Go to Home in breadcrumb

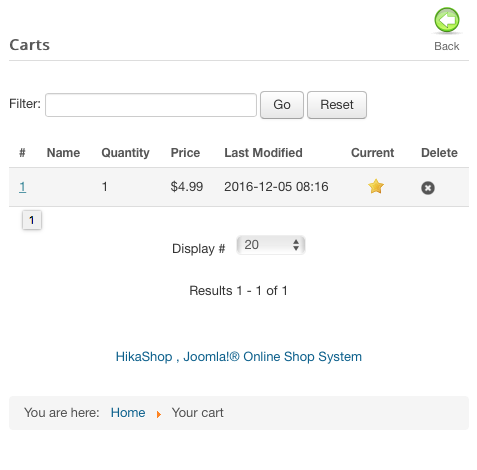(x=128, y=413)
